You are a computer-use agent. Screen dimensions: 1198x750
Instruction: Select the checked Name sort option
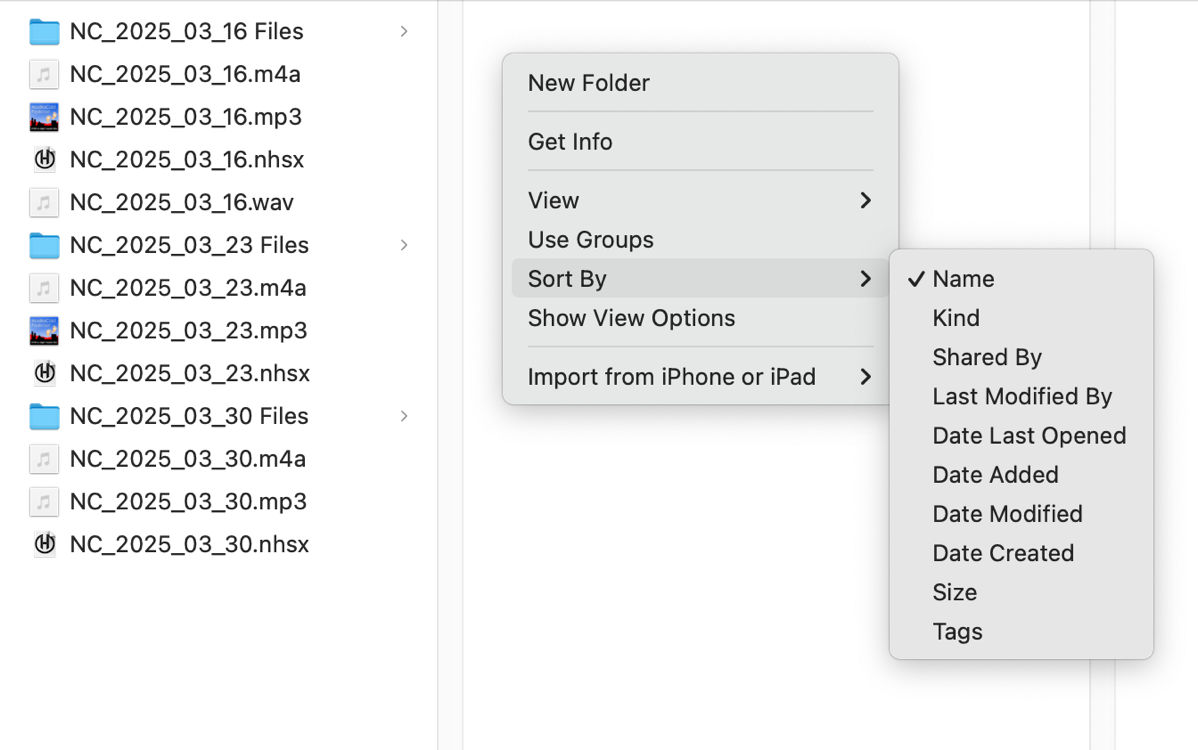pyautogui.click(x=964, y=279)
